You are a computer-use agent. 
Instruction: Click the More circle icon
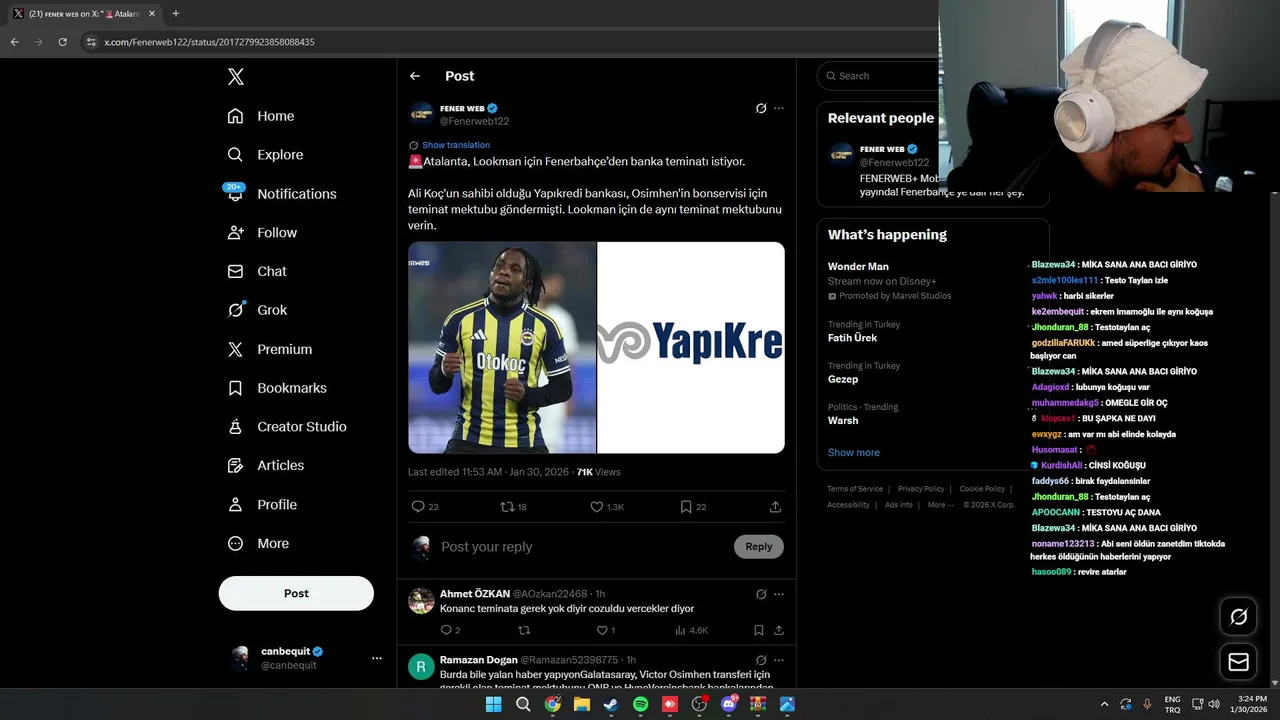[x=235, y=543]
